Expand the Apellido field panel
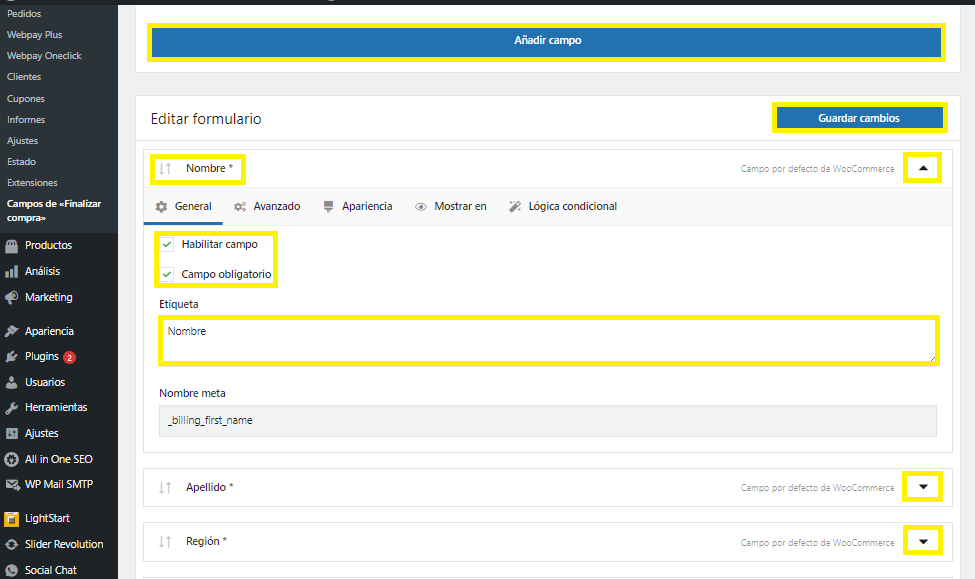The width and height of the screenshot is (975, 579). pyautogui.click(x=923, y=488)
